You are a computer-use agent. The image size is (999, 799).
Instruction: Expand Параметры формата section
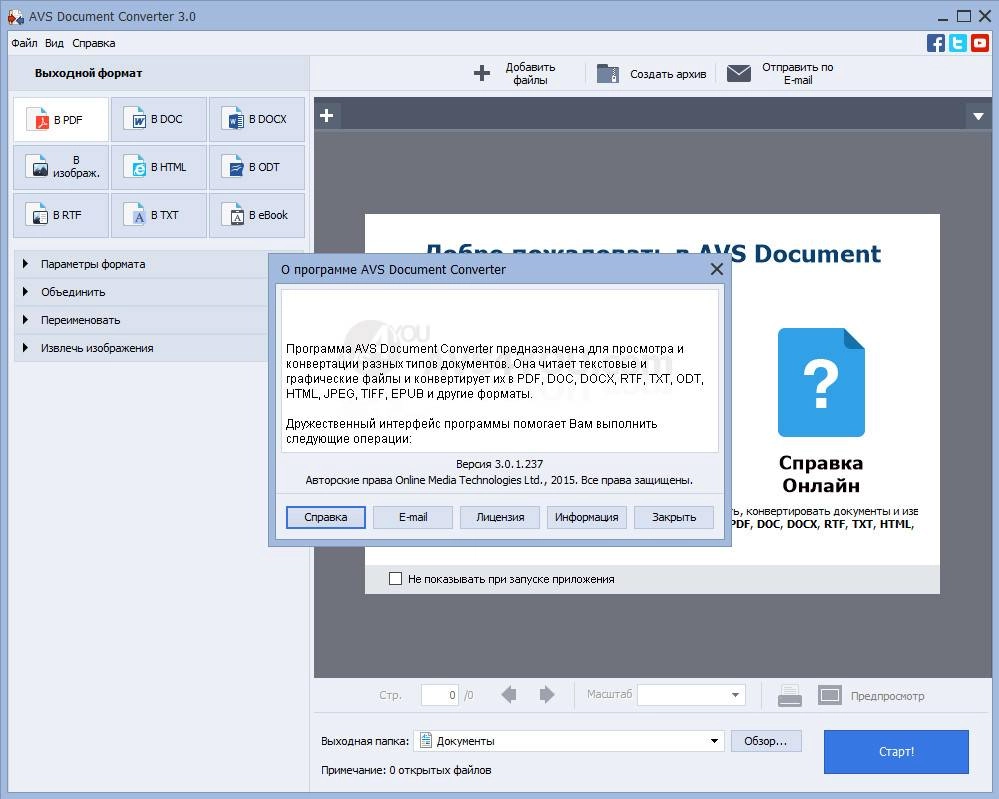tap(141, 264)
